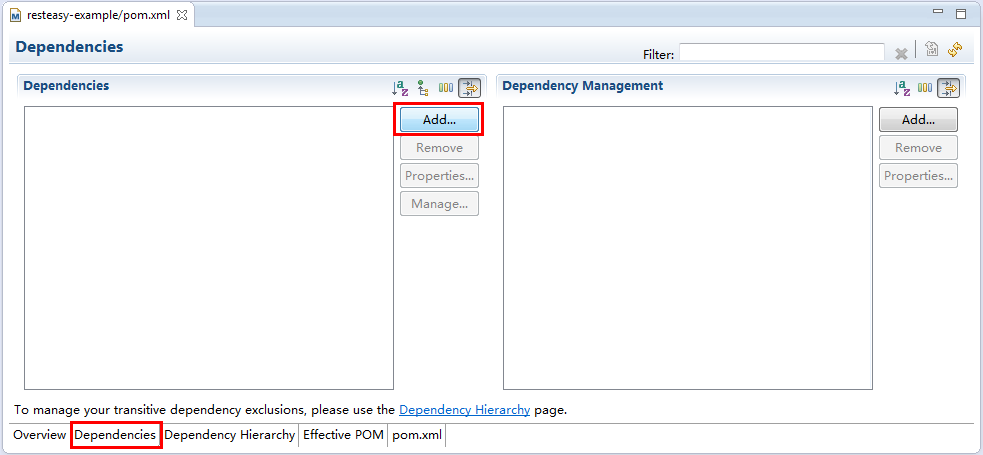Focus the Filter text field
The image size is (983, 455).
coord(782,53)
